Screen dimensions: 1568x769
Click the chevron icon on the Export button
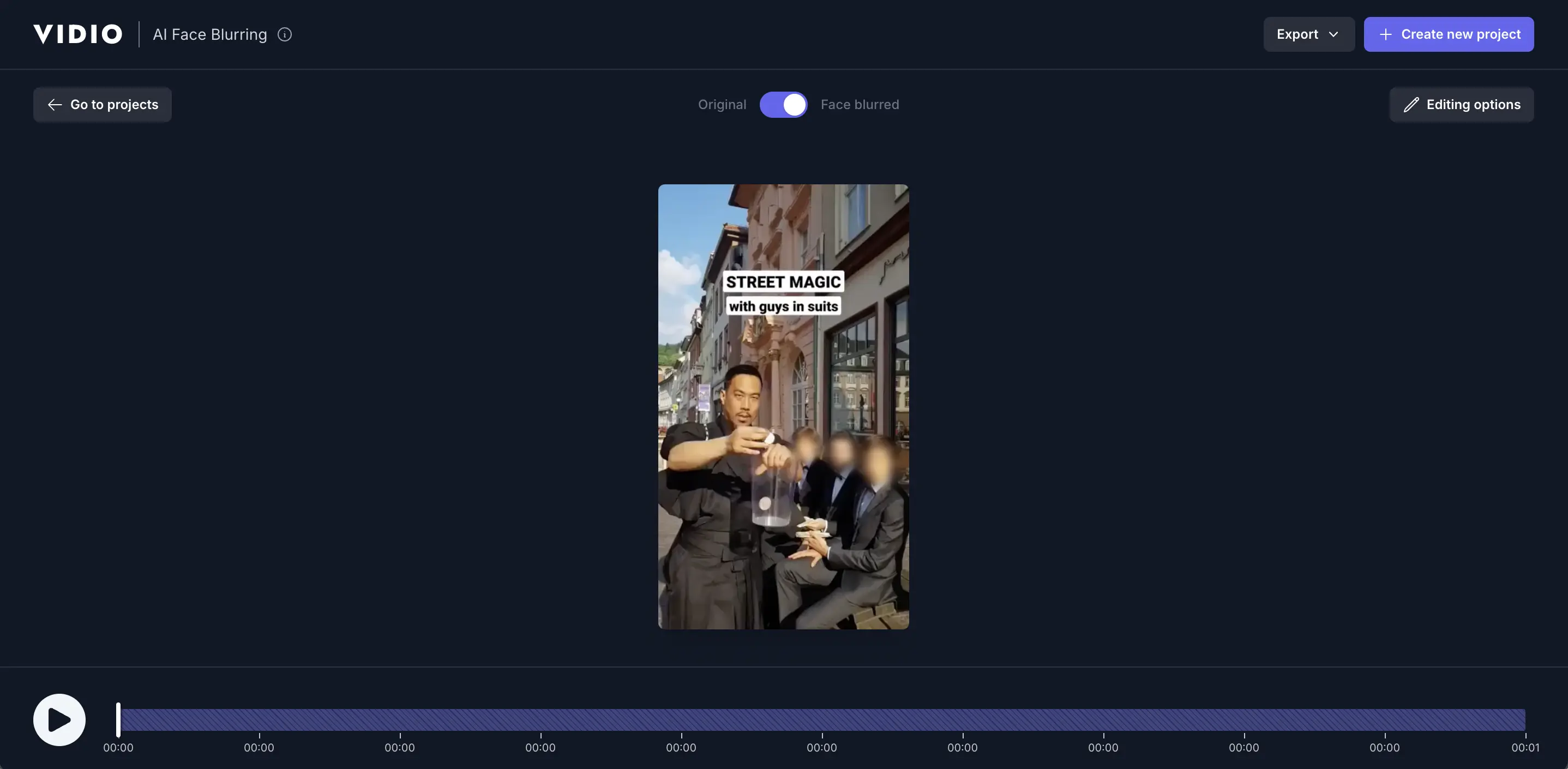(1334, 34)
